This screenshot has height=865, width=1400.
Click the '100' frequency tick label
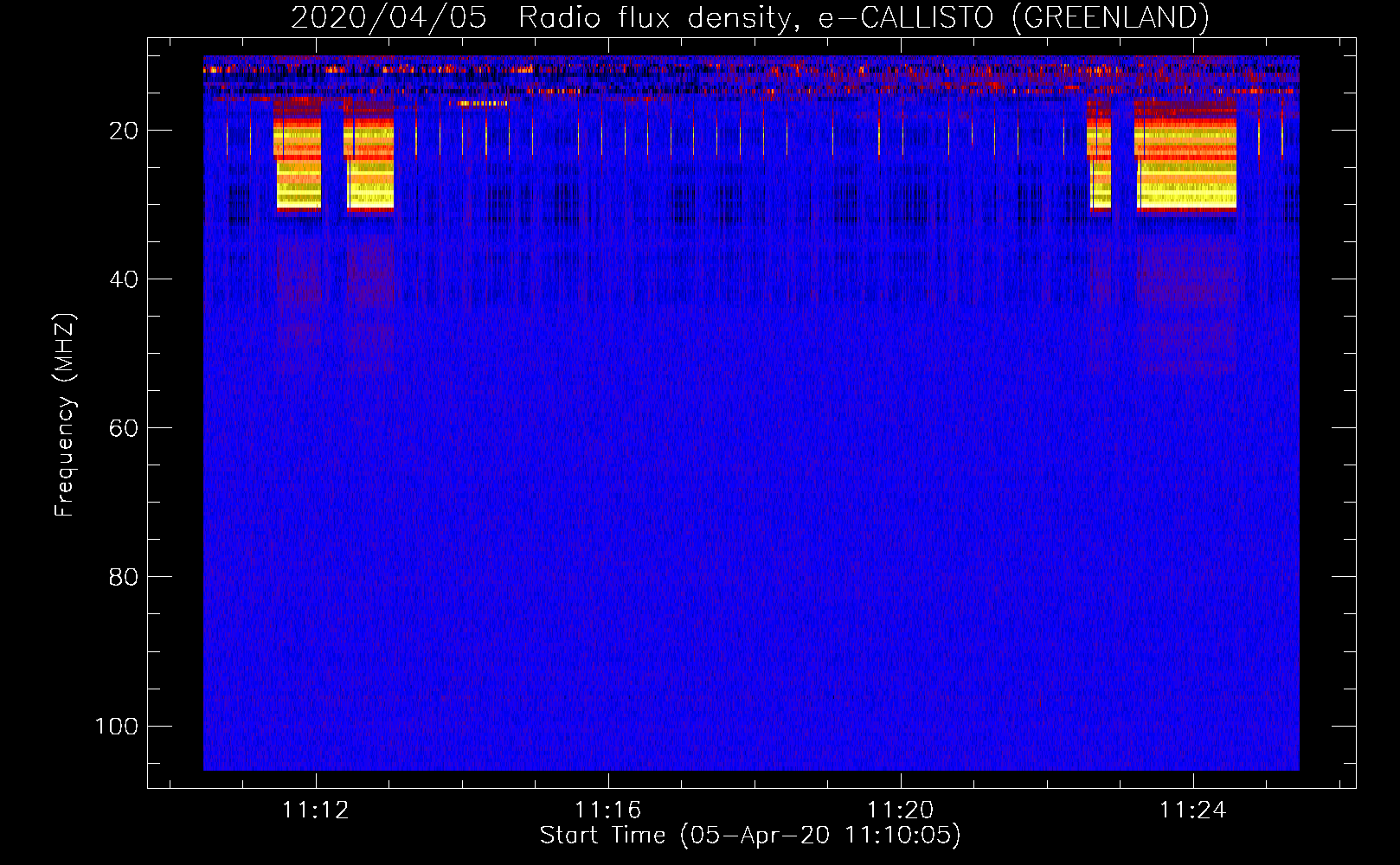click(117, 726)
